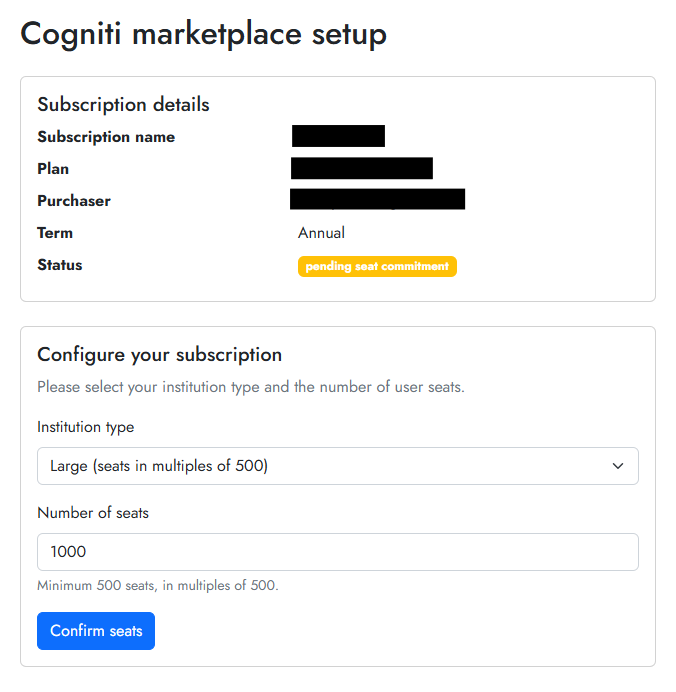Click the Subscription details heading
676x692 pixels.
coord(123,104)
